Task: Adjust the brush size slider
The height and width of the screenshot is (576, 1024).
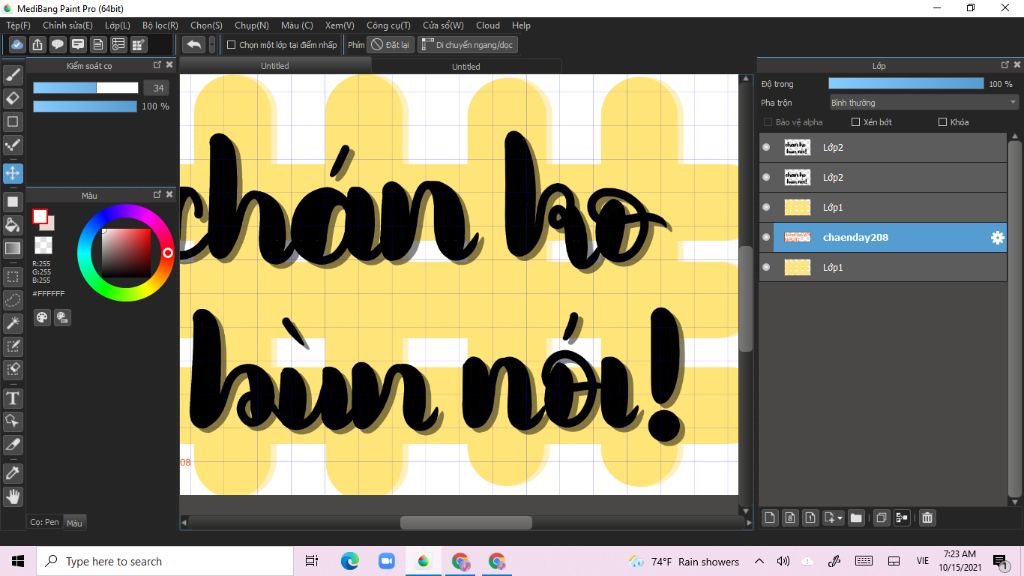Action: [86, 88]
